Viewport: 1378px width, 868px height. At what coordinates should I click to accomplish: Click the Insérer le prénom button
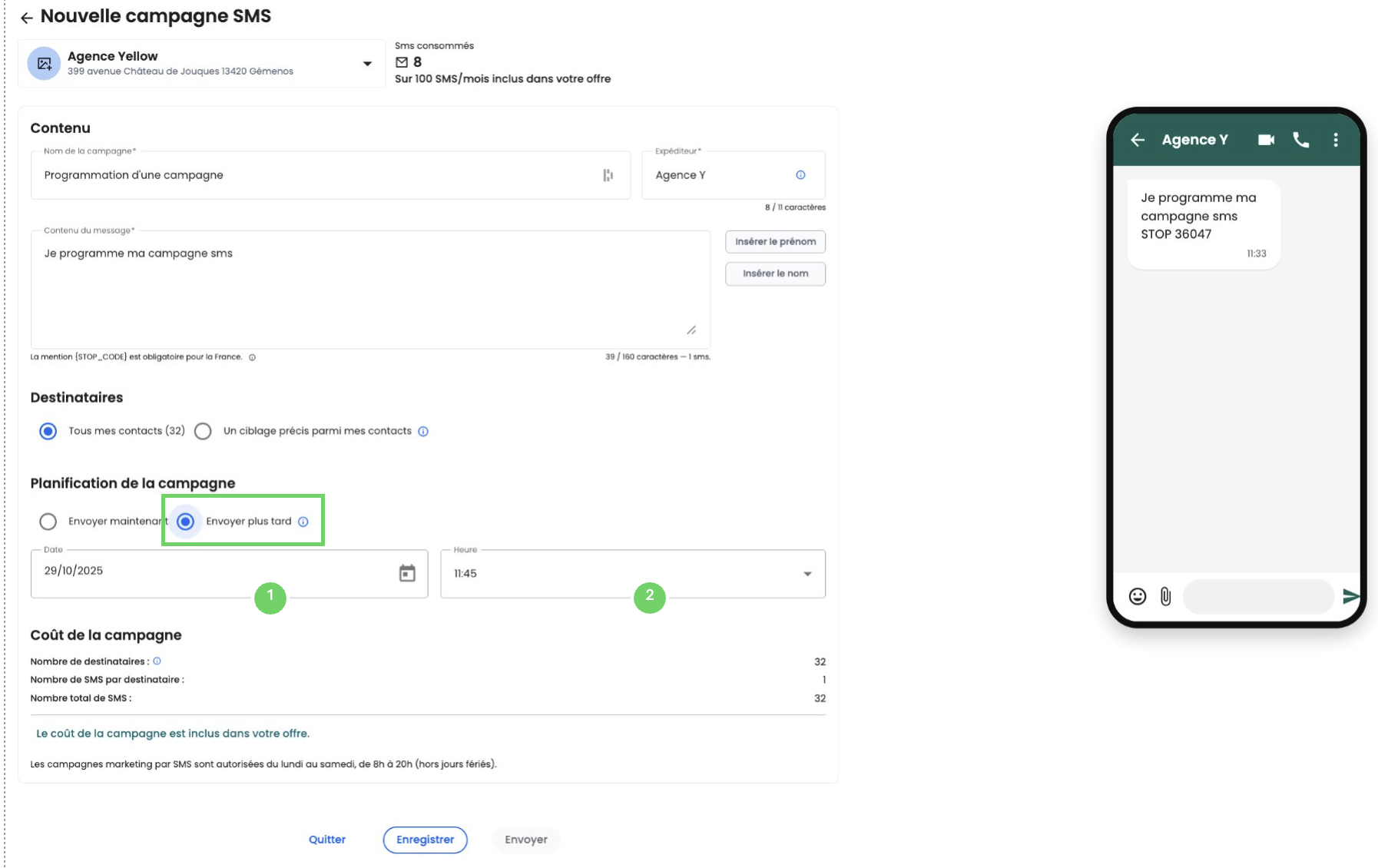click(775, 242)
